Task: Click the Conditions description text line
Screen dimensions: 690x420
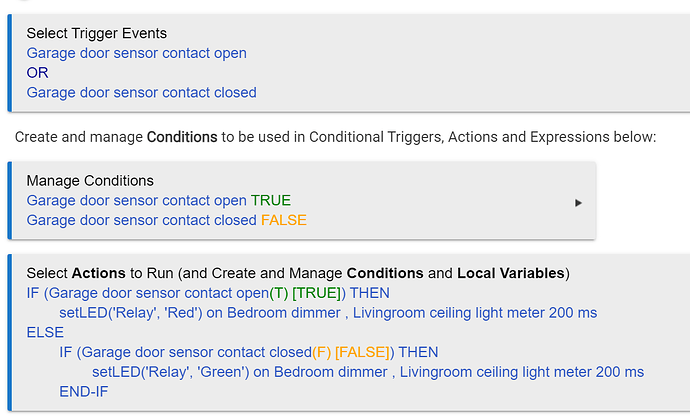Action: point(335,137)
